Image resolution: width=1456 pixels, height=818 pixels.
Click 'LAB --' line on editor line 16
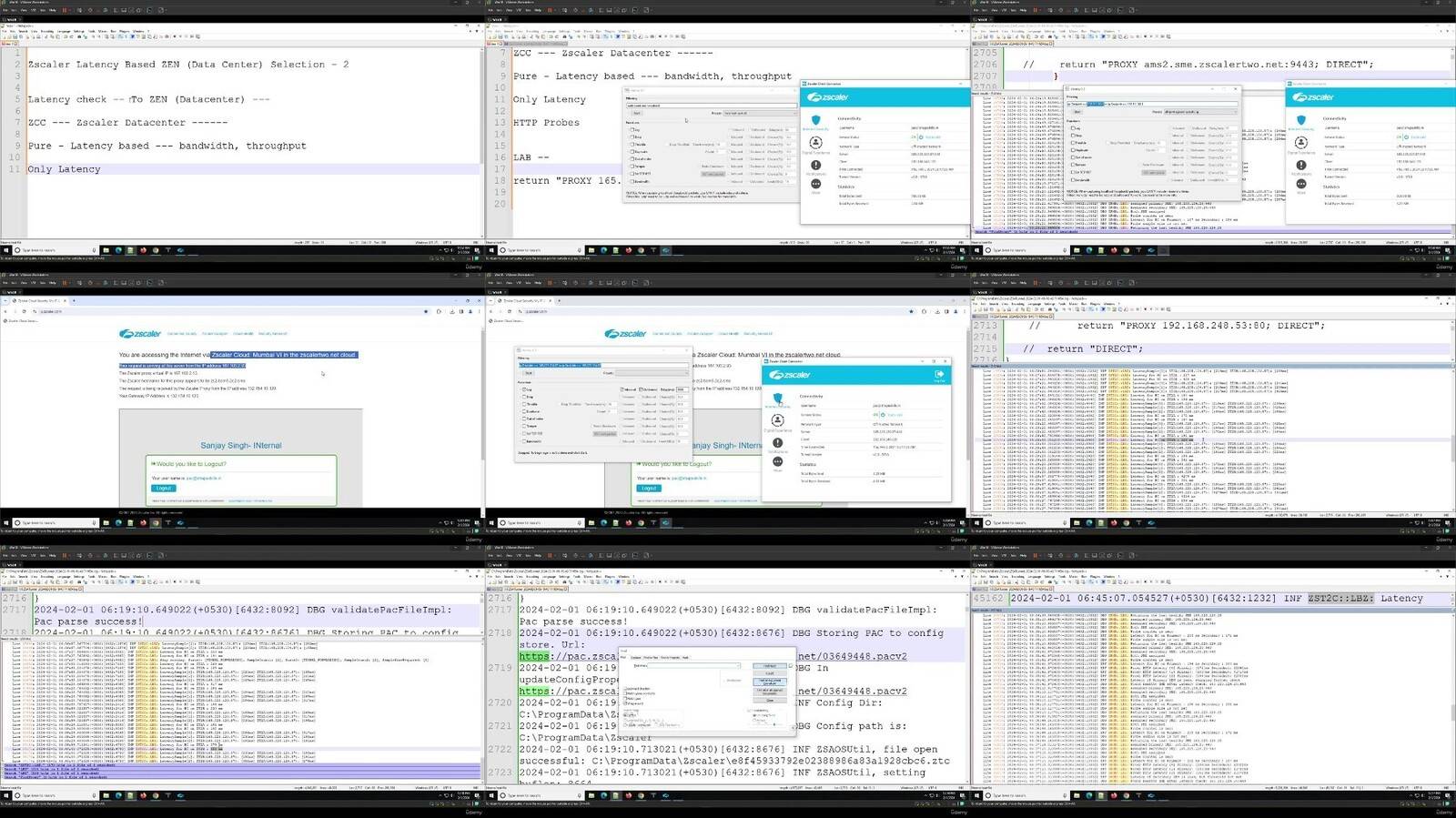[531, 157]
